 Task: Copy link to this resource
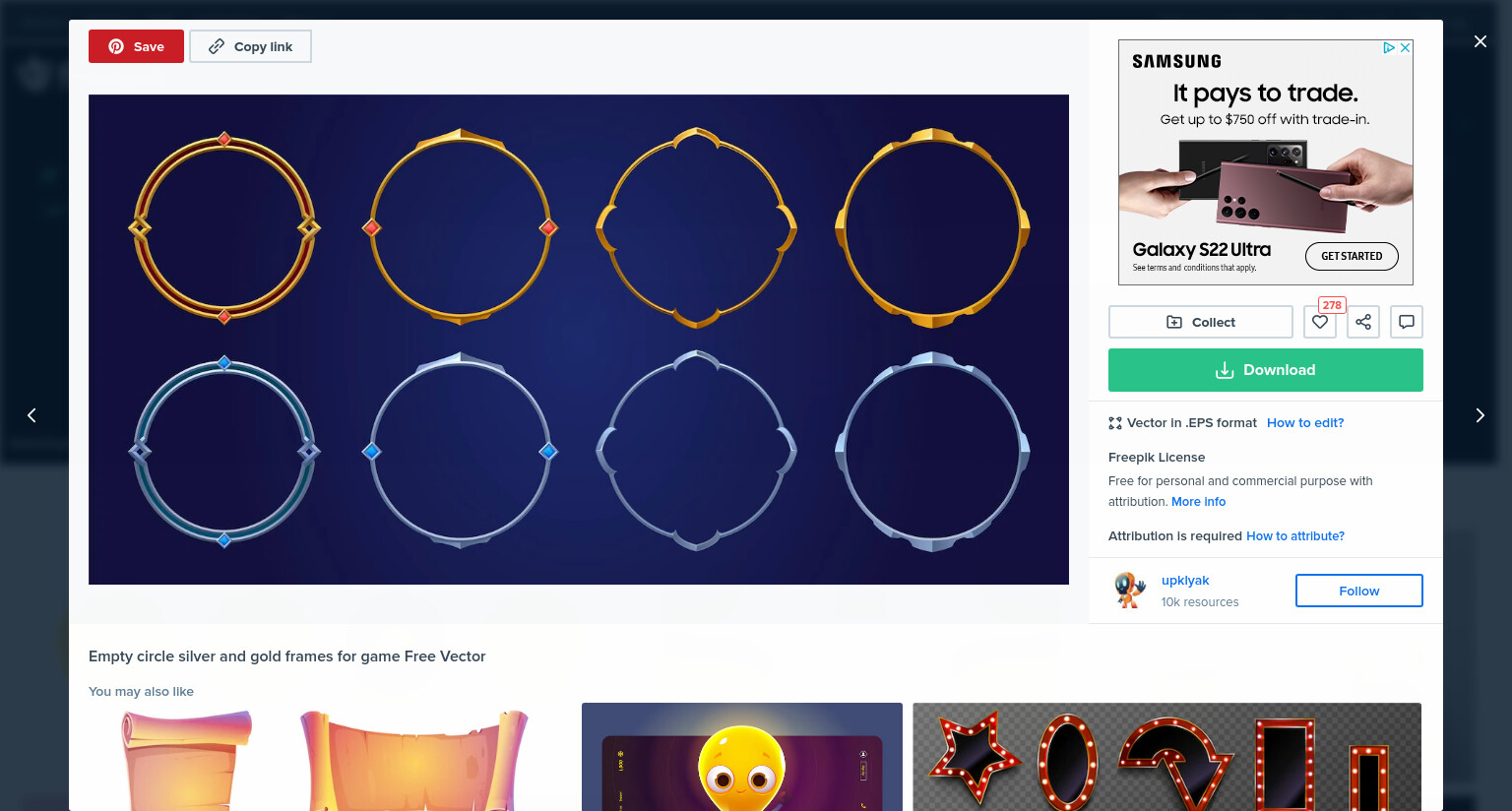[x=250, y=46]
